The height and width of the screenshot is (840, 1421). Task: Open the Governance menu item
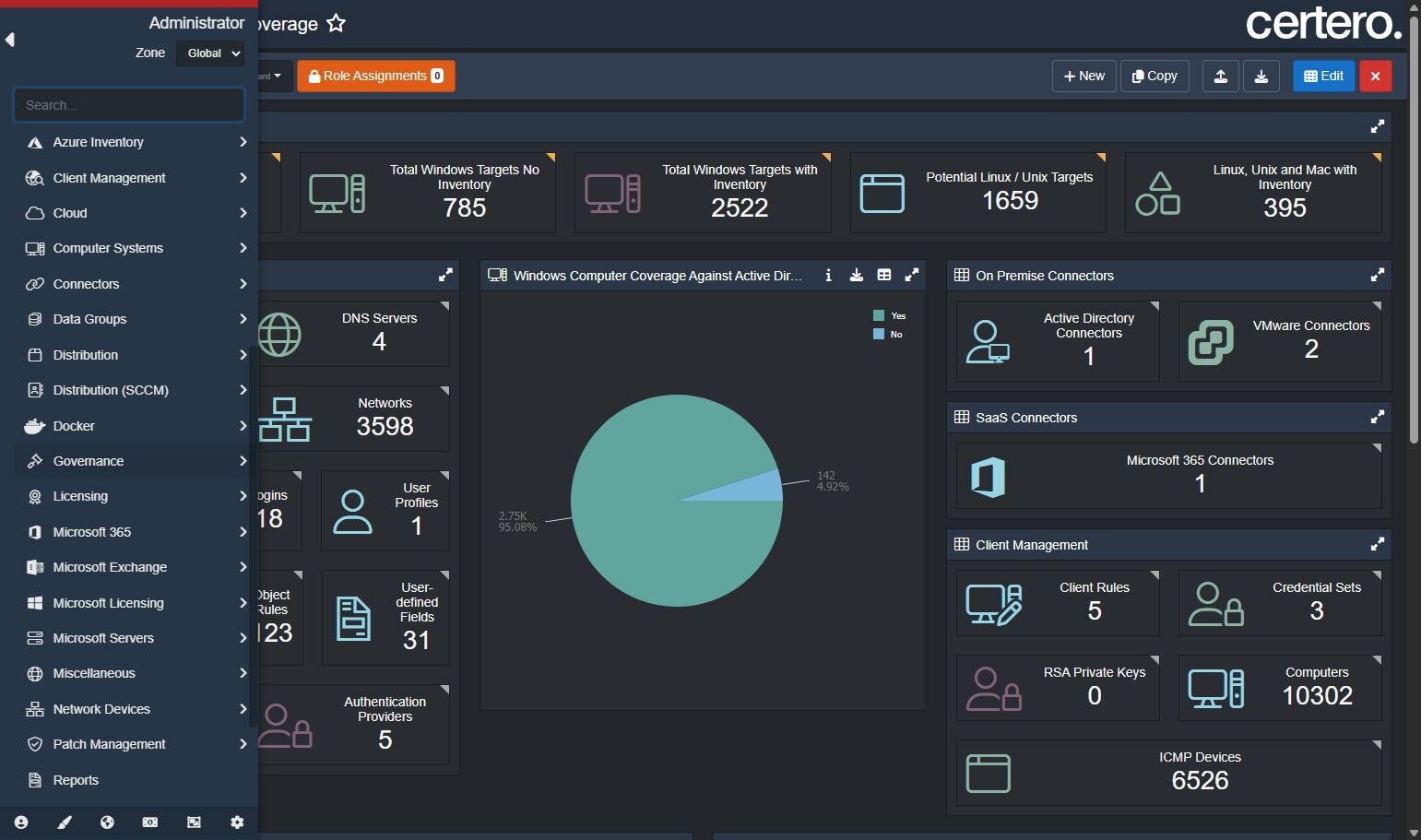coord(135,461)
